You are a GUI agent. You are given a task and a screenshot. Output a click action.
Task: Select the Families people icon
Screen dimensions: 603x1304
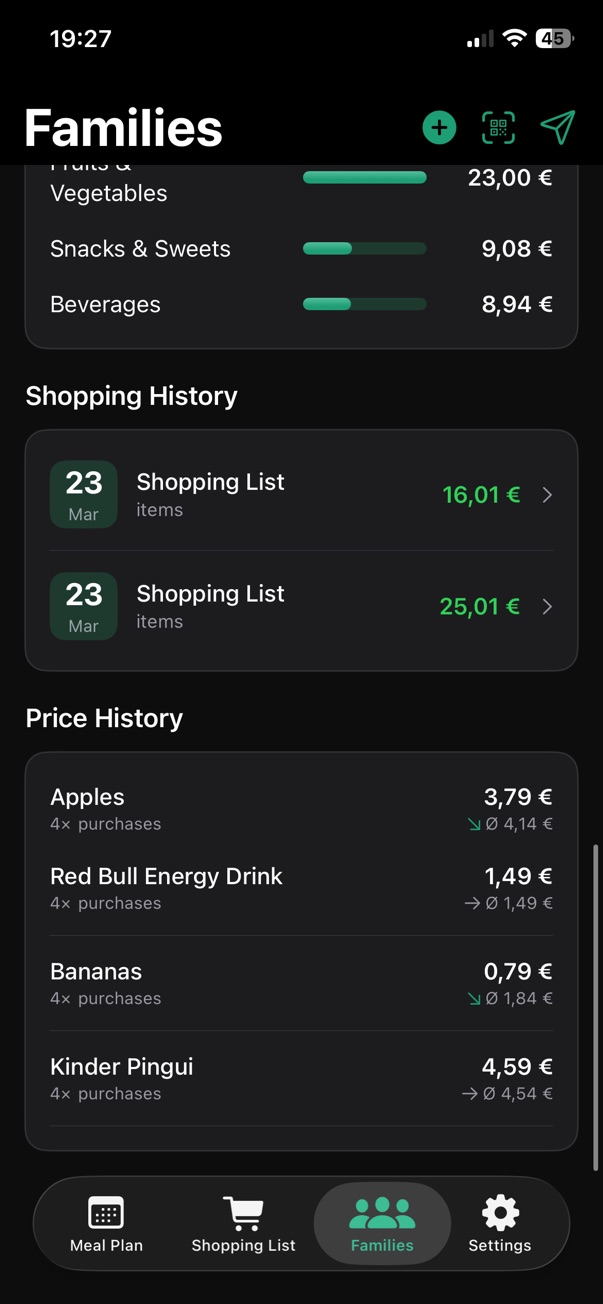382,1213
